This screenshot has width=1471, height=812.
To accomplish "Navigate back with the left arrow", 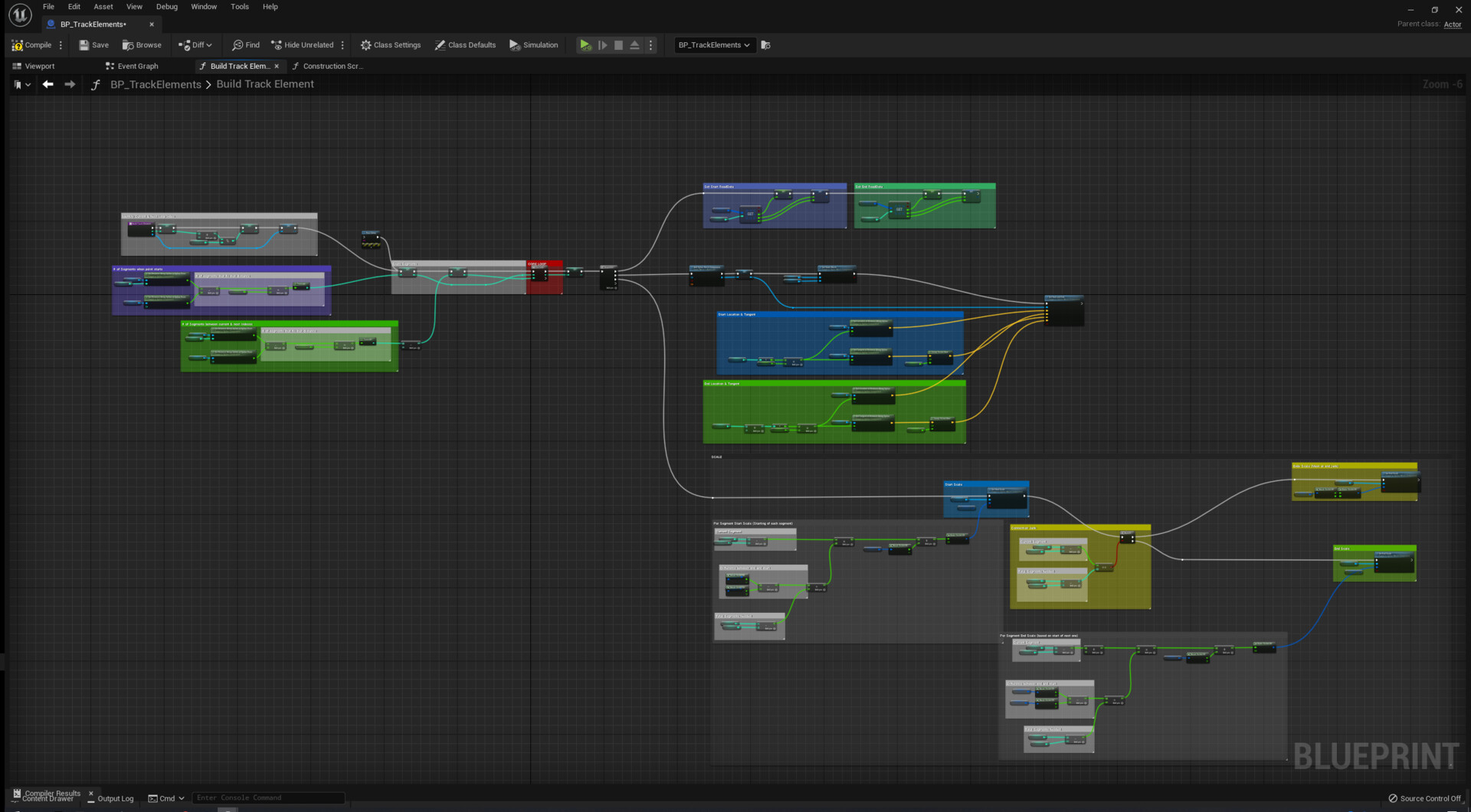I will [48, 84].
